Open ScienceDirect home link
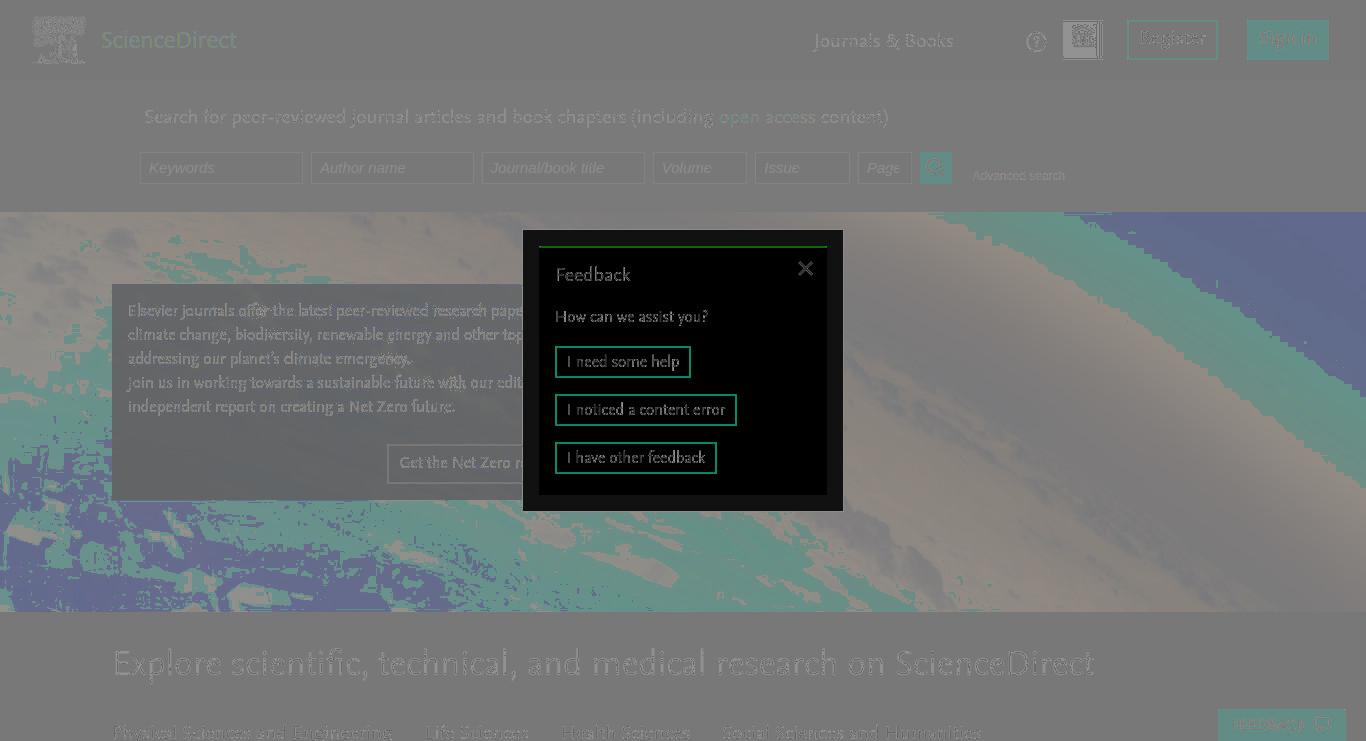This screenshot has width=1366, height=741. coord(169,40)
